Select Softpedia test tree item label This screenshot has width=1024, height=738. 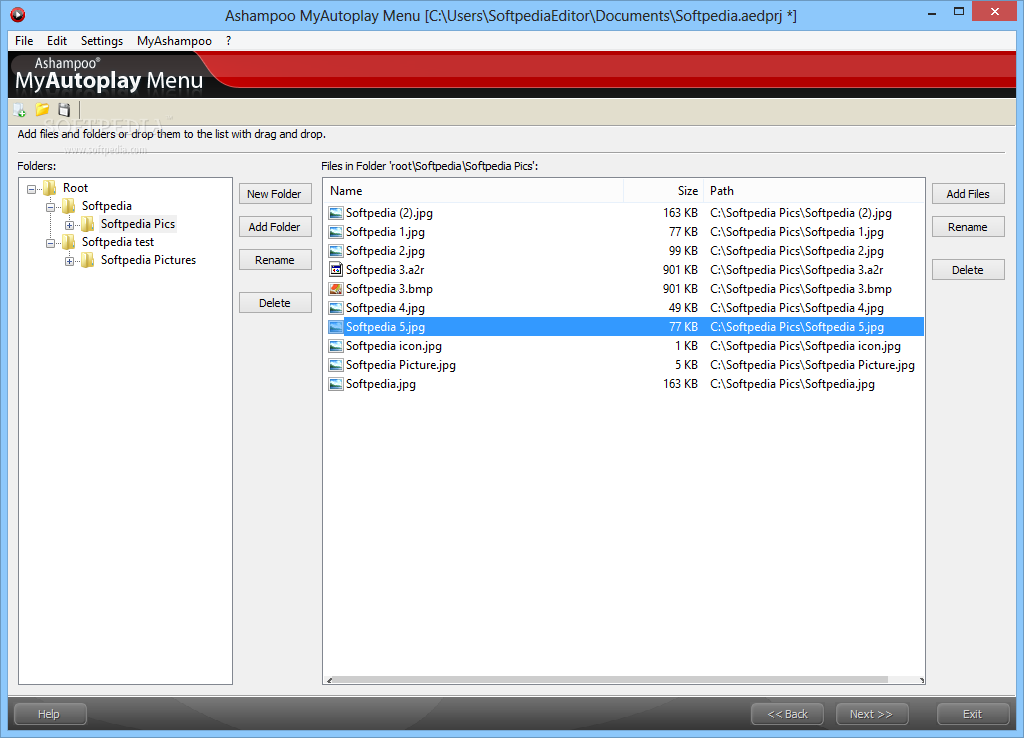[x=118, y=242]
